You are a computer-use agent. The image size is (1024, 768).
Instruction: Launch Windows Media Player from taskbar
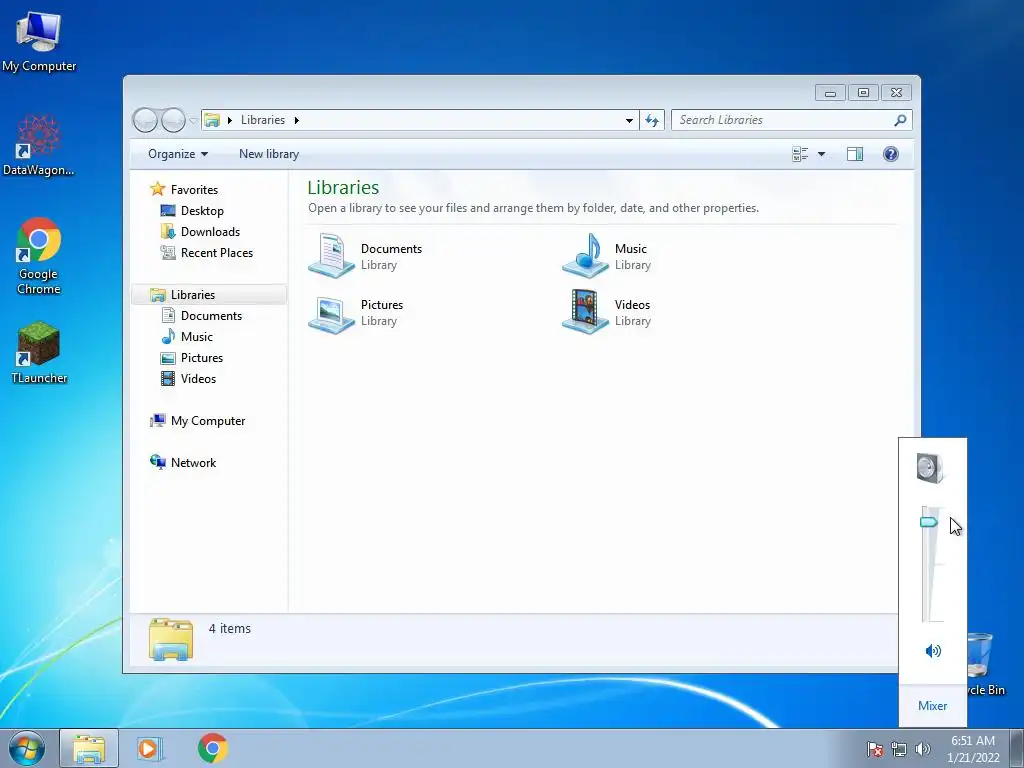click(x=150, y=748)
